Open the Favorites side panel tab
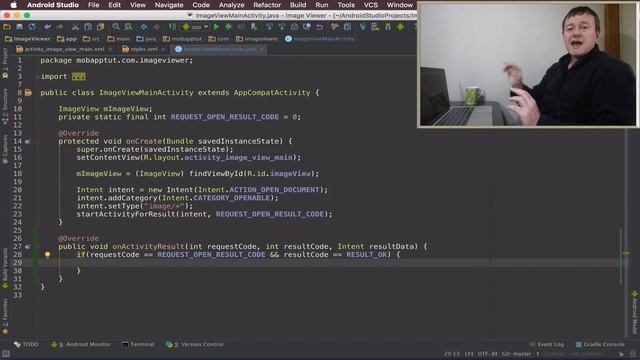The width and height of the screenshot is (640, 360). [x=5, y=316]
